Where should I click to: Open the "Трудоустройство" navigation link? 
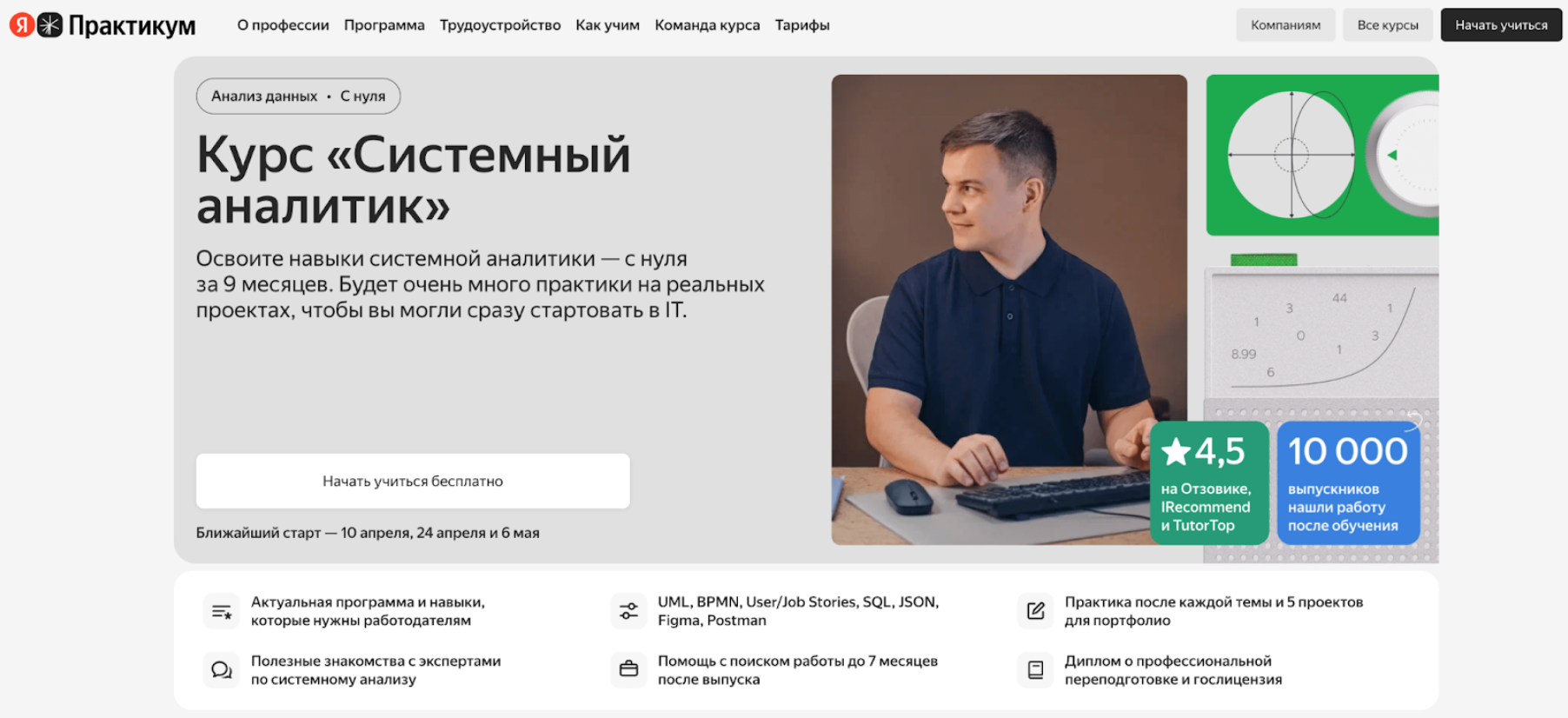pyautogui.click(x=500, y=25)
